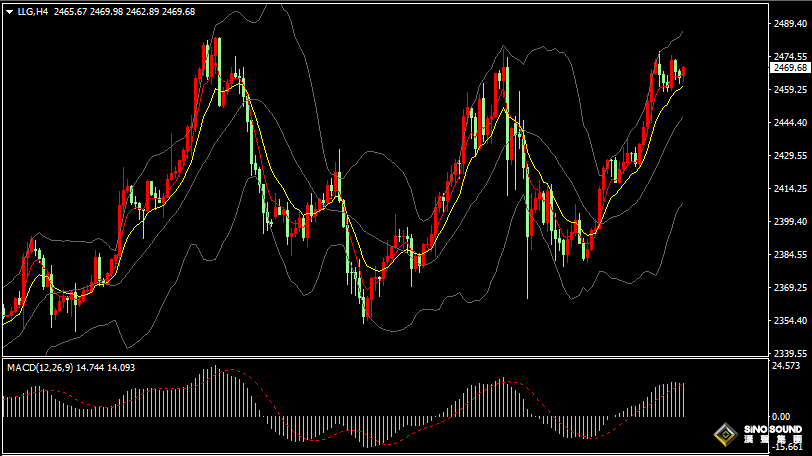812x456 pixels.
Task: Click the 2474.55 price axis label
Action: click(x=790, y=56)
